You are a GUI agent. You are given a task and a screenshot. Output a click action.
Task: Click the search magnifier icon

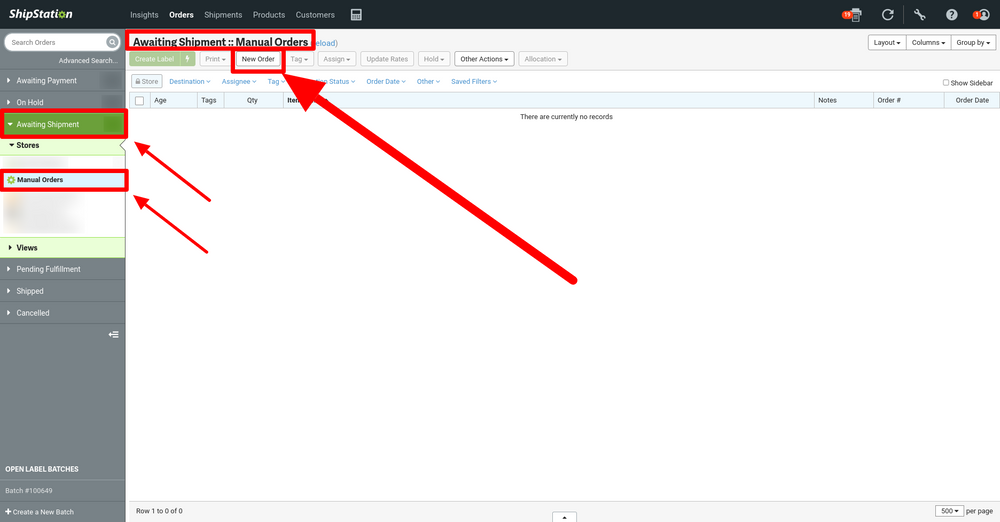pyautogui.click(x=112, y=42)
